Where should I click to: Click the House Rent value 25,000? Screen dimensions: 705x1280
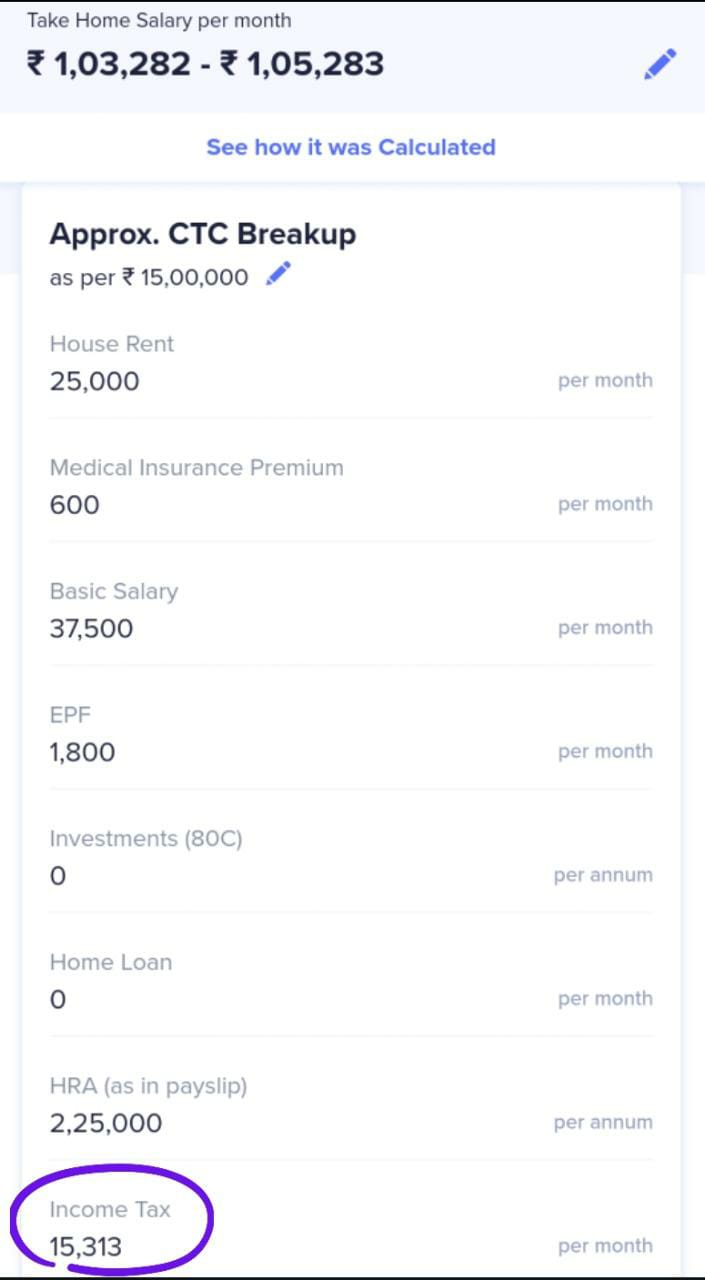point(95,381)
